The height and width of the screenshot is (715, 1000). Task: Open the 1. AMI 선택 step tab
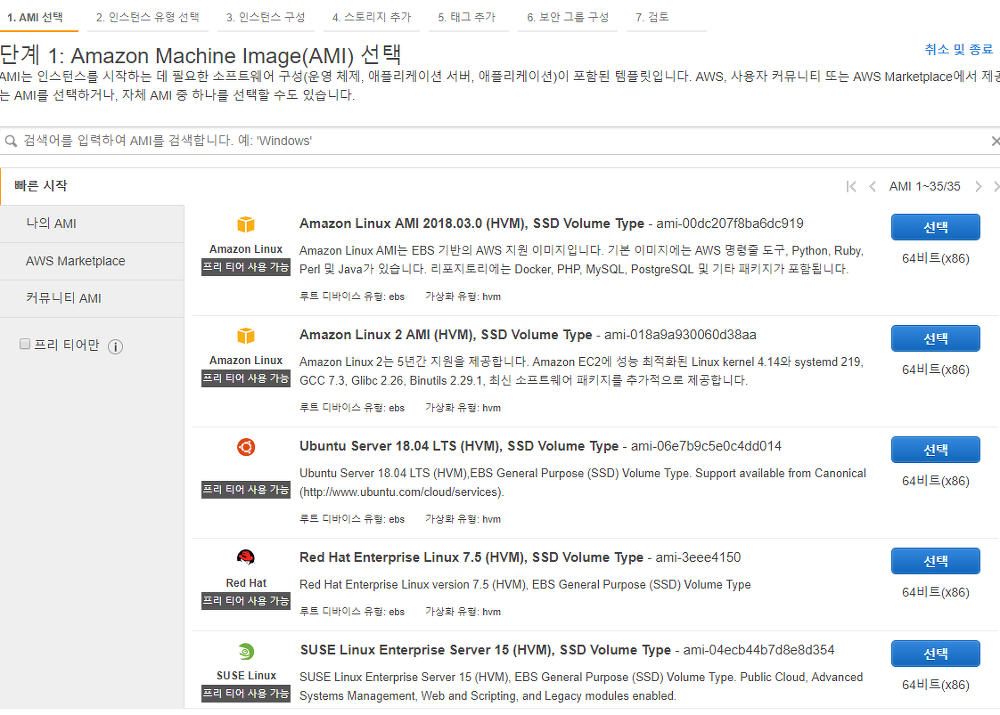click(x=36, y=17)
